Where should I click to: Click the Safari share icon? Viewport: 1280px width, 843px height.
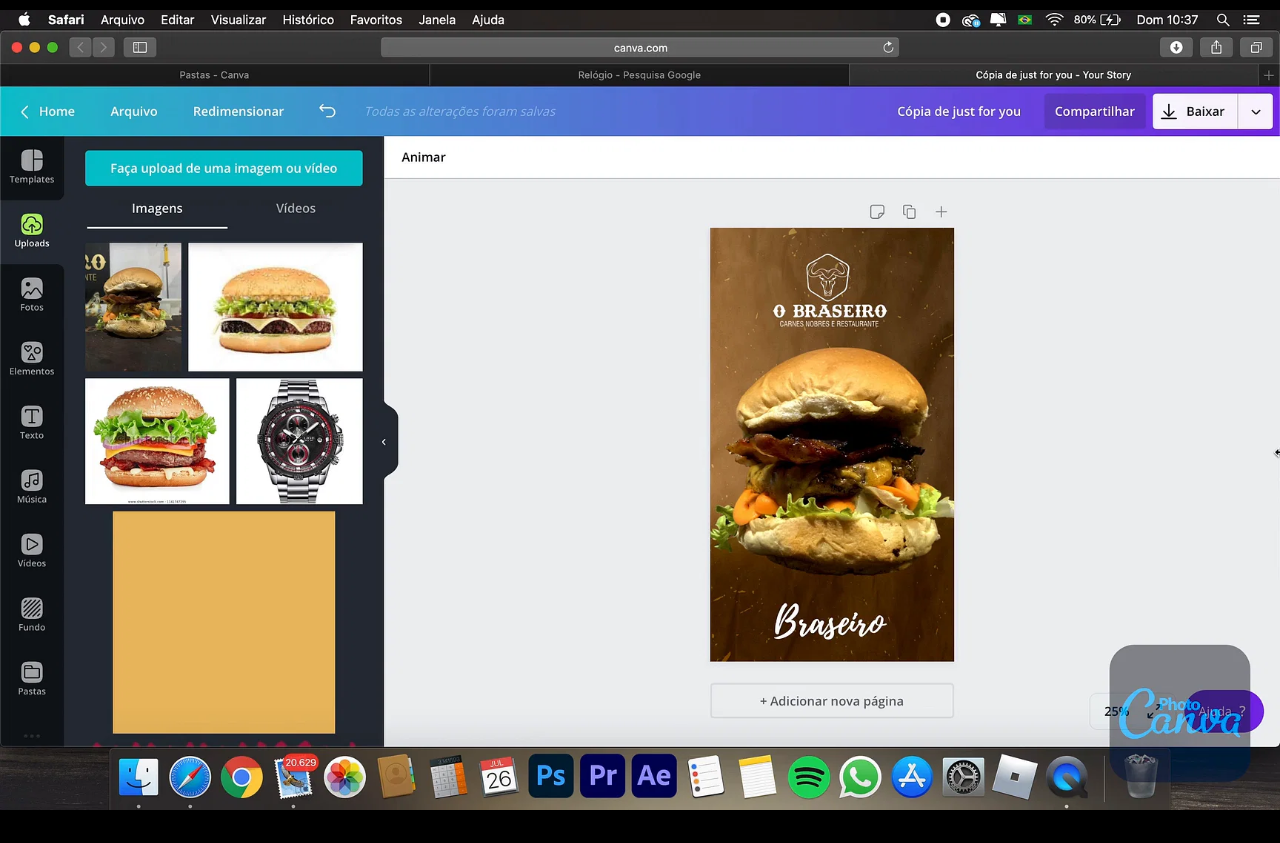point(1216,47)
